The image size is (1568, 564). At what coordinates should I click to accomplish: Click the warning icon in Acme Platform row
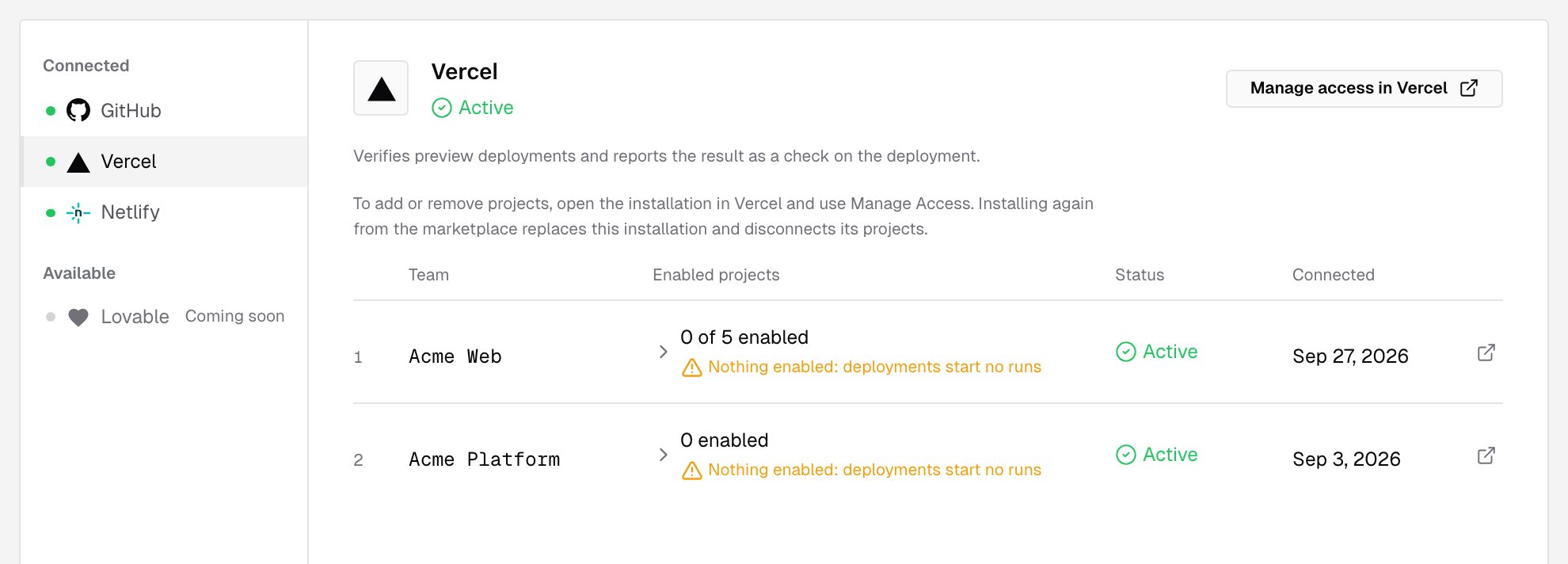[692, 471]
